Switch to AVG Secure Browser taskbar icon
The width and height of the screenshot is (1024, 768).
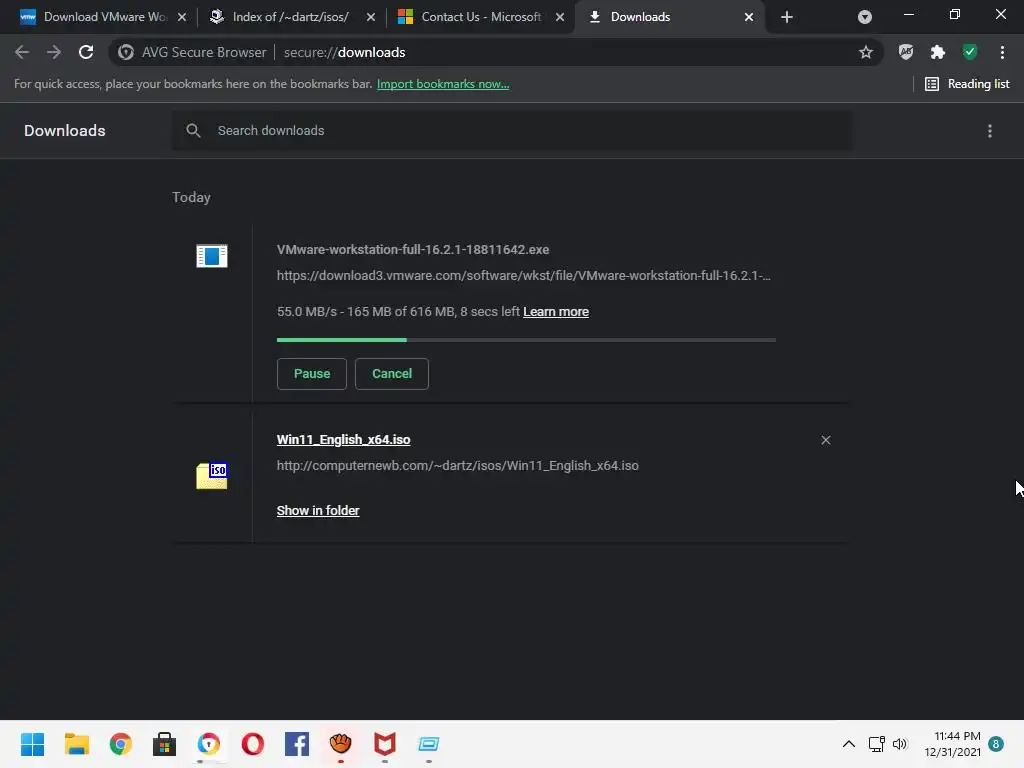point(209,744)
